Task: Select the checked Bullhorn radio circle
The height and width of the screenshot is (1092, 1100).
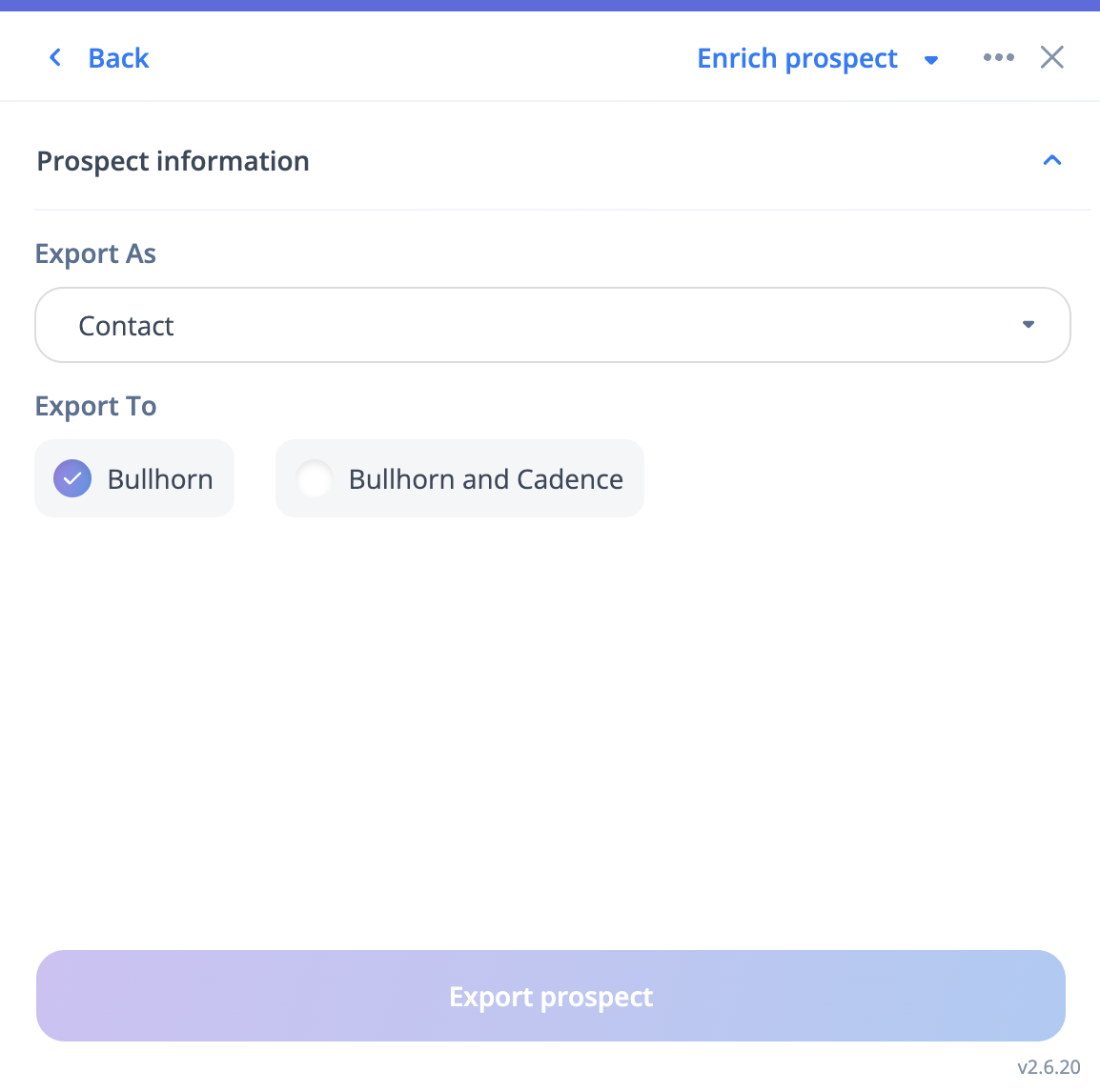Action: click(72, 478)
